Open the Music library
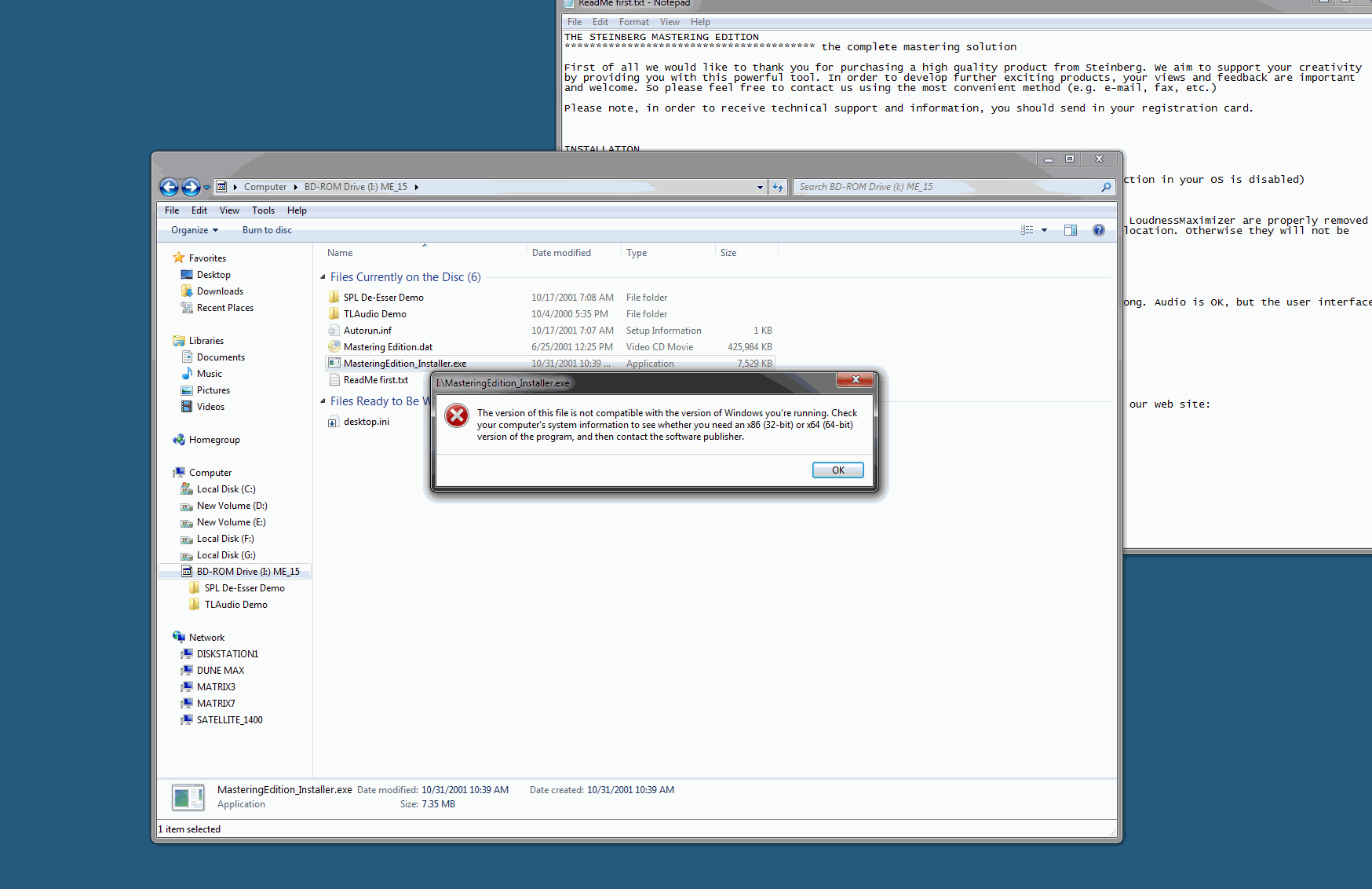 coord(202,374)
